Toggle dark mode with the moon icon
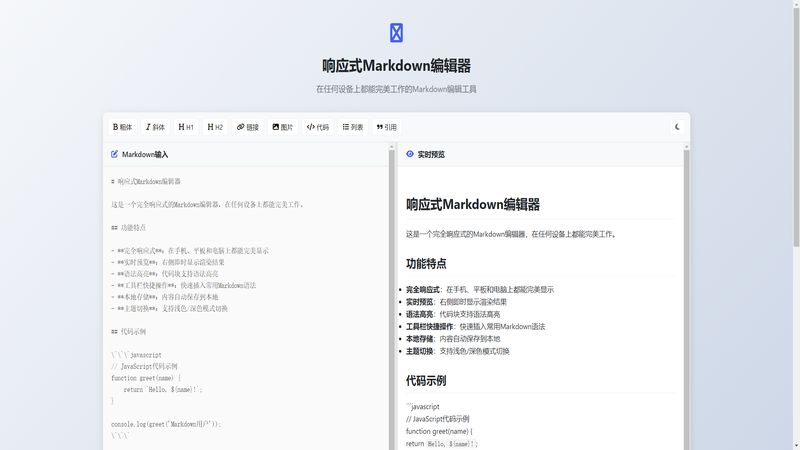The image size is (800, 450). click(677, 127)
